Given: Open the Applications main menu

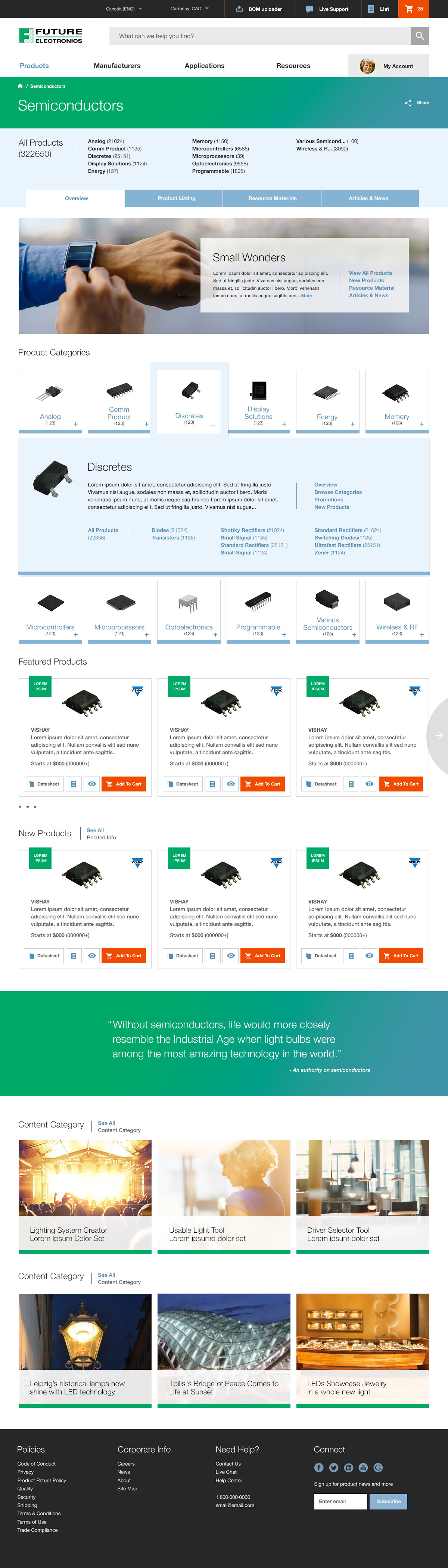Looking at the screenshot, I should click(x=205, y=66).
